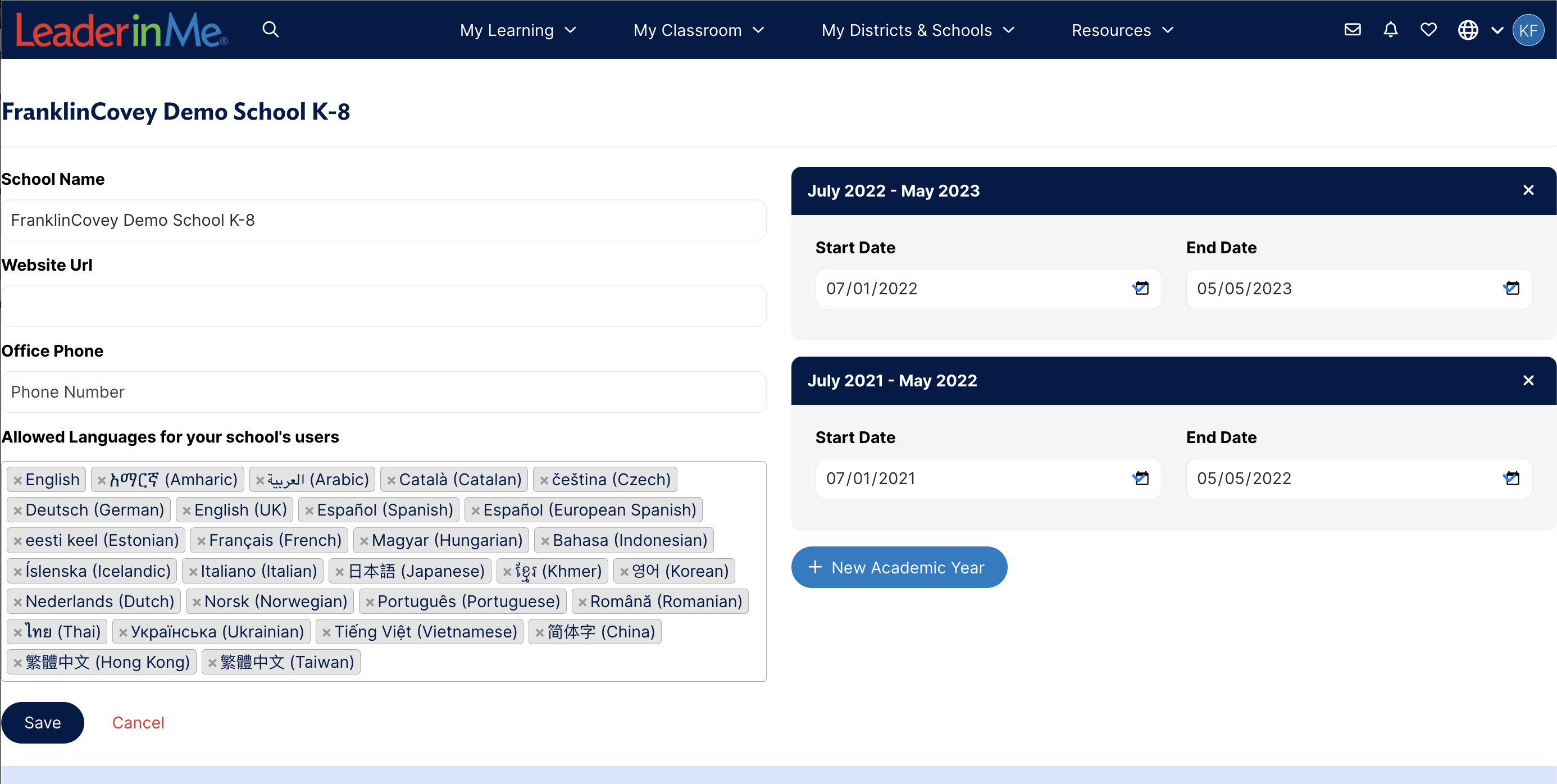Expand the My Districts & Schools dropdown
Screen dimensions: 1557x784
[918, 30]
